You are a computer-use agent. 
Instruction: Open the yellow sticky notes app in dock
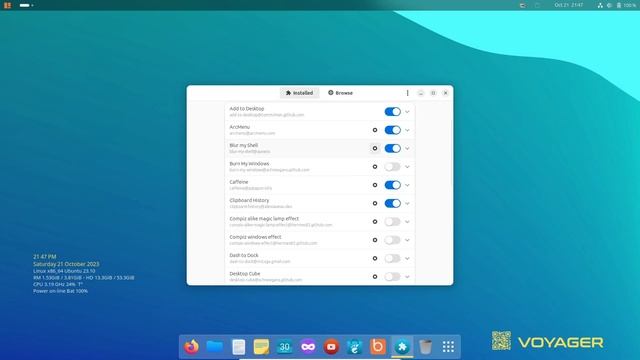tap(261, 347)
